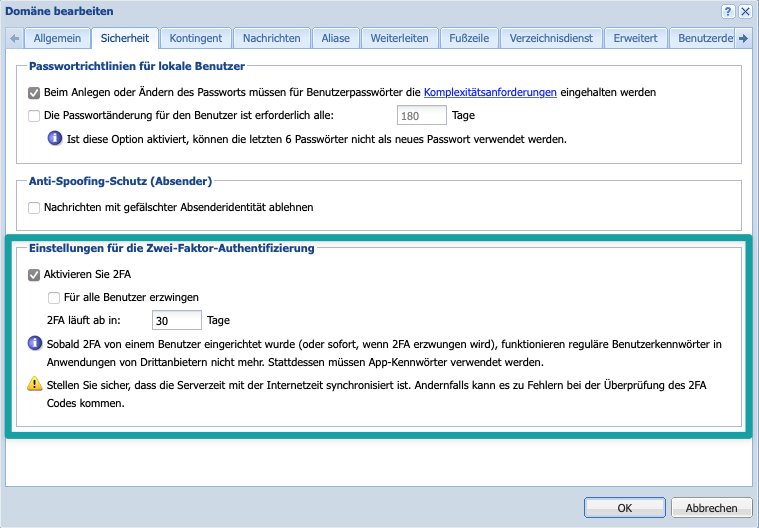
Task: Switch to the Allgemein tab
Action: click(57, 38)
